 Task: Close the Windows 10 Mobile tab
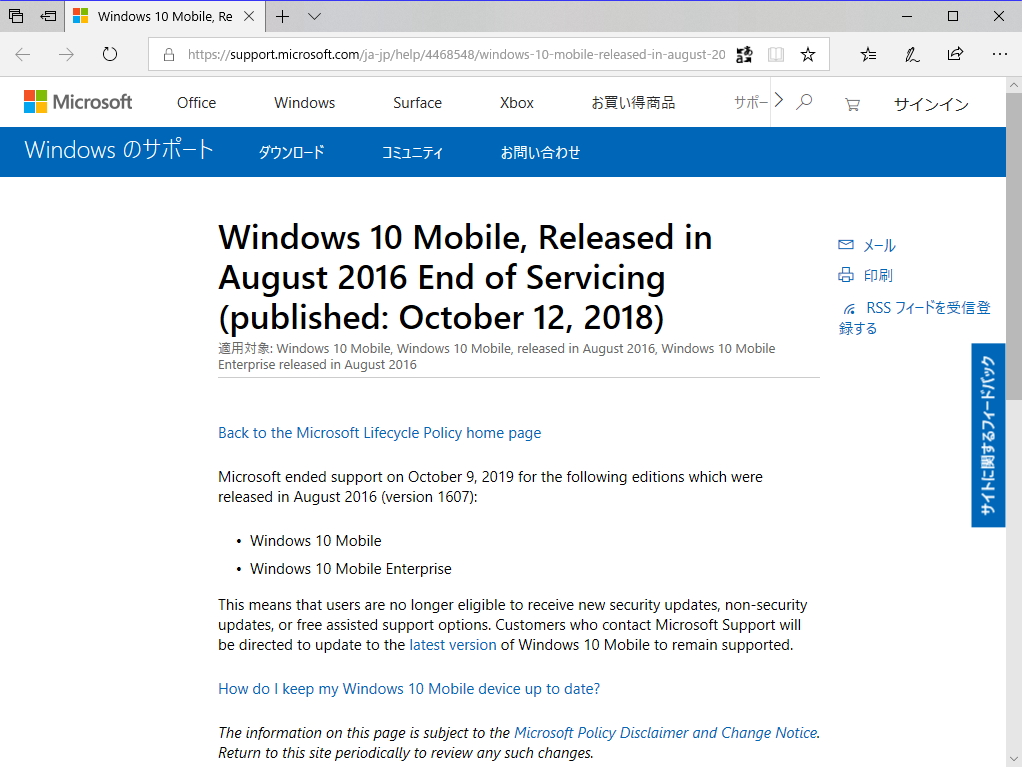(x=249, y=16)
